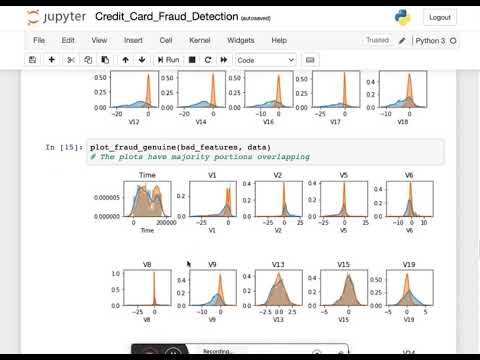Image resolution: width=480 pixels, height=360 pixels.
Task: Click the V8 distribution plot
Action: [147, 288]
